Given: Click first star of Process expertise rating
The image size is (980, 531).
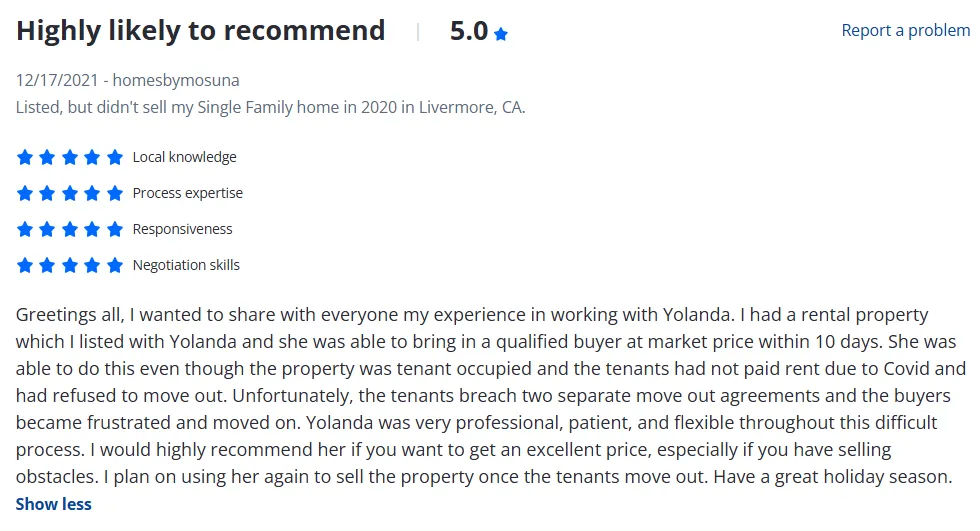Looking at the screenshot, I should [x=25, y=193].
